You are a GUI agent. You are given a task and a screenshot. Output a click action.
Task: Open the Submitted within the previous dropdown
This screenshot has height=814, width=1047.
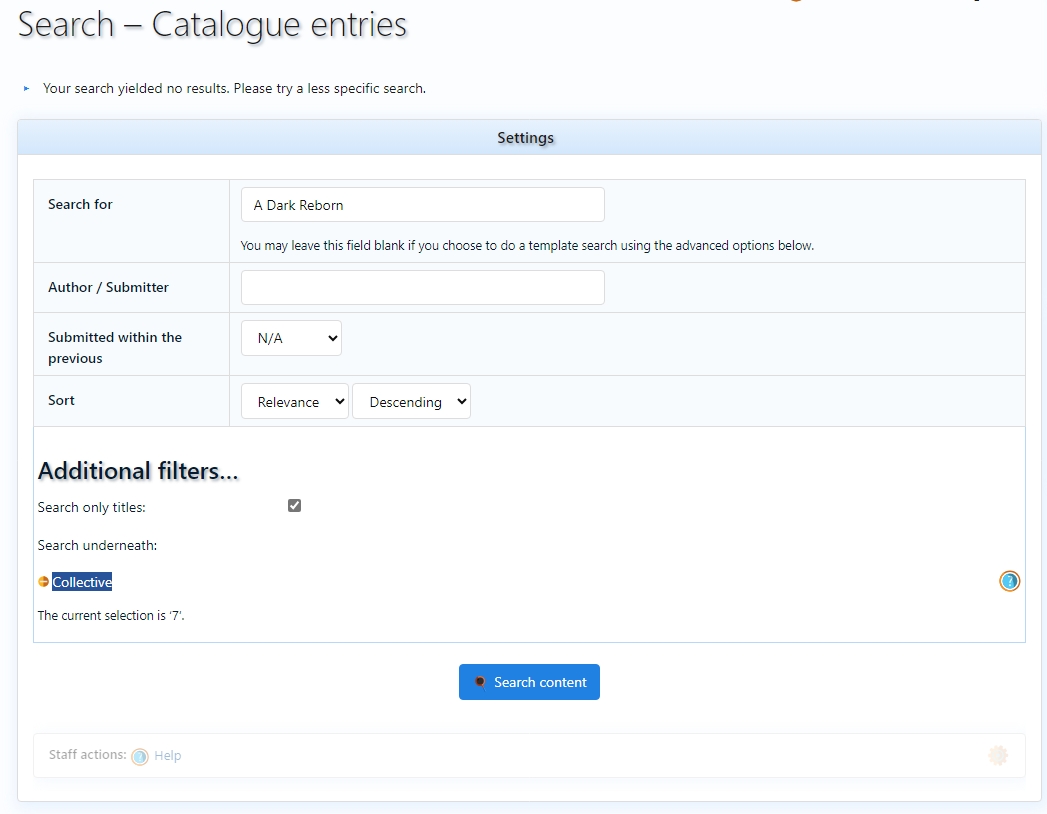click(291, 338)
